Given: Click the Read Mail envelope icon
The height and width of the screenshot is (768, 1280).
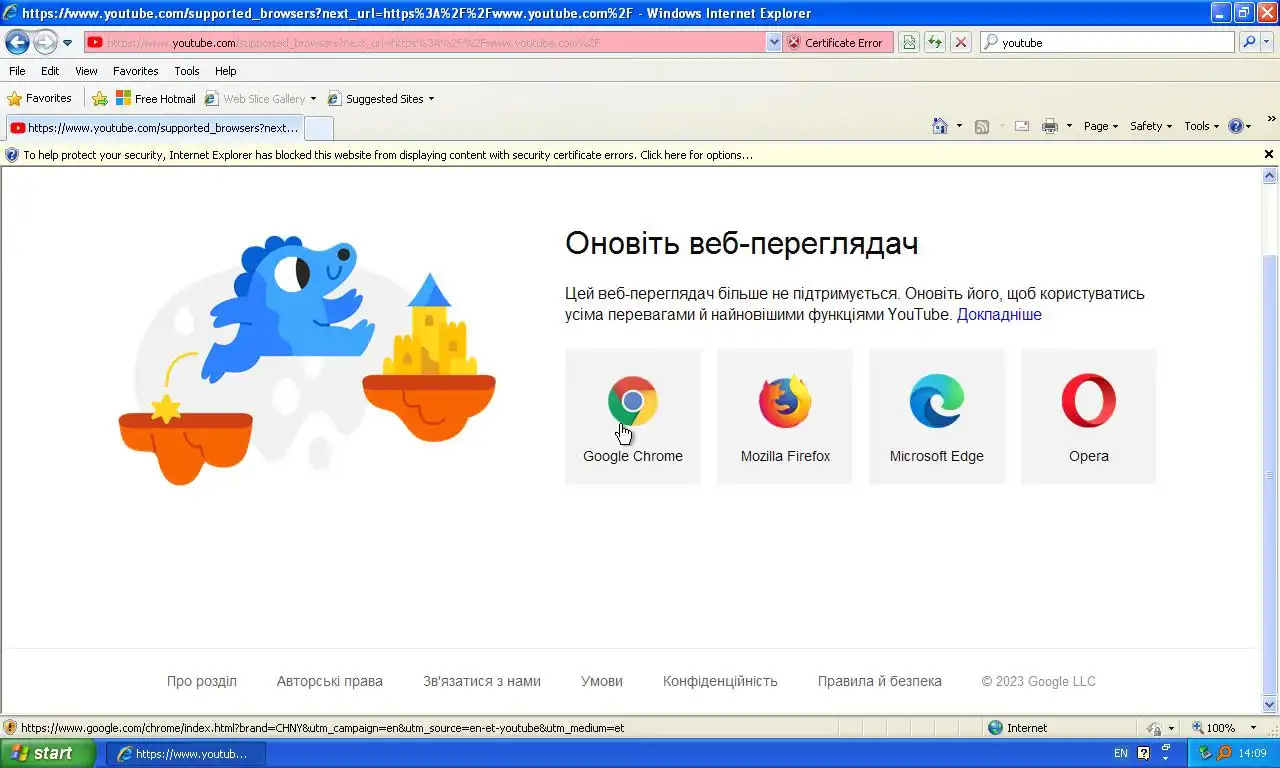Looking at the screenshot, I should pos(1022,126).
